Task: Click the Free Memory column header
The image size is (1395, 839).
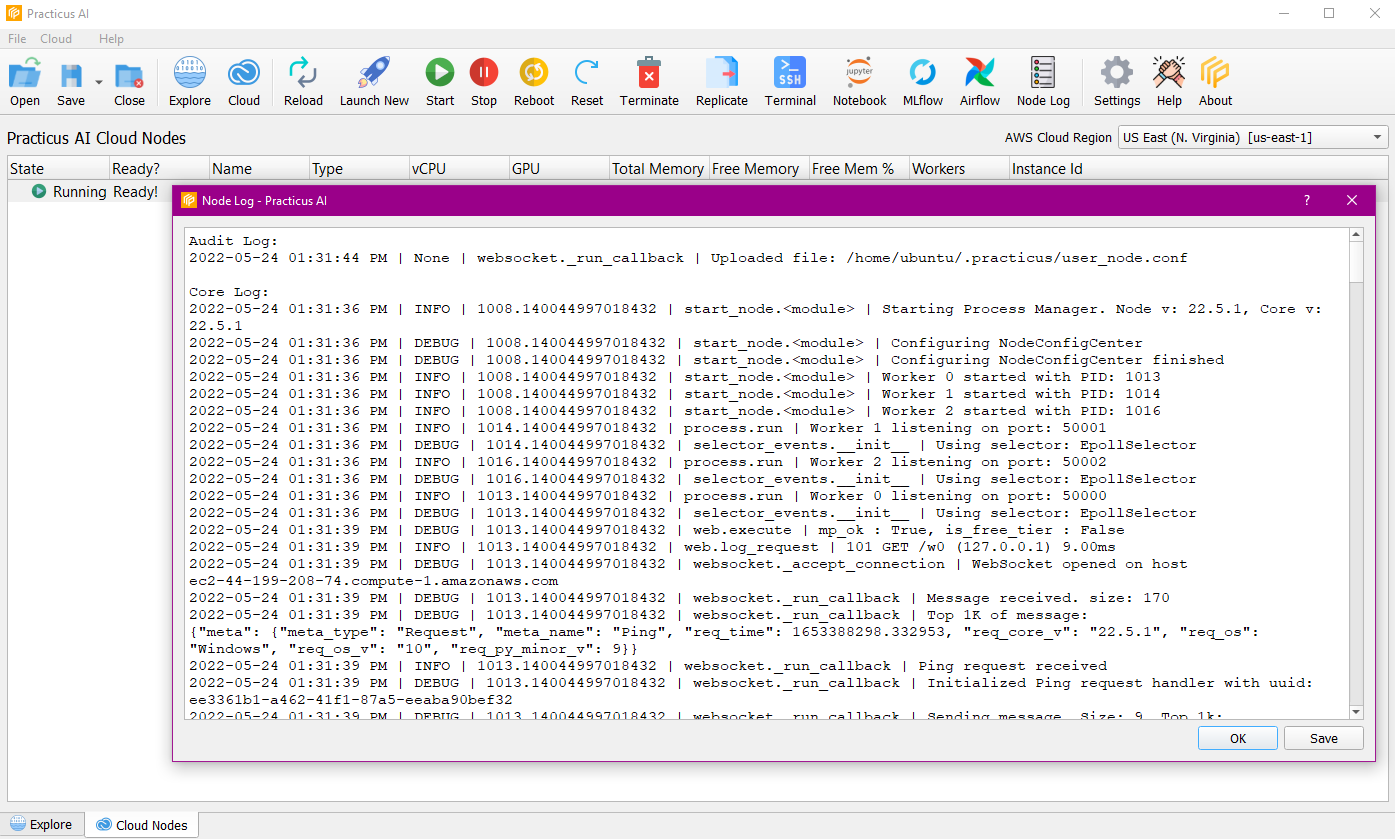Action: tap(759, 168)
